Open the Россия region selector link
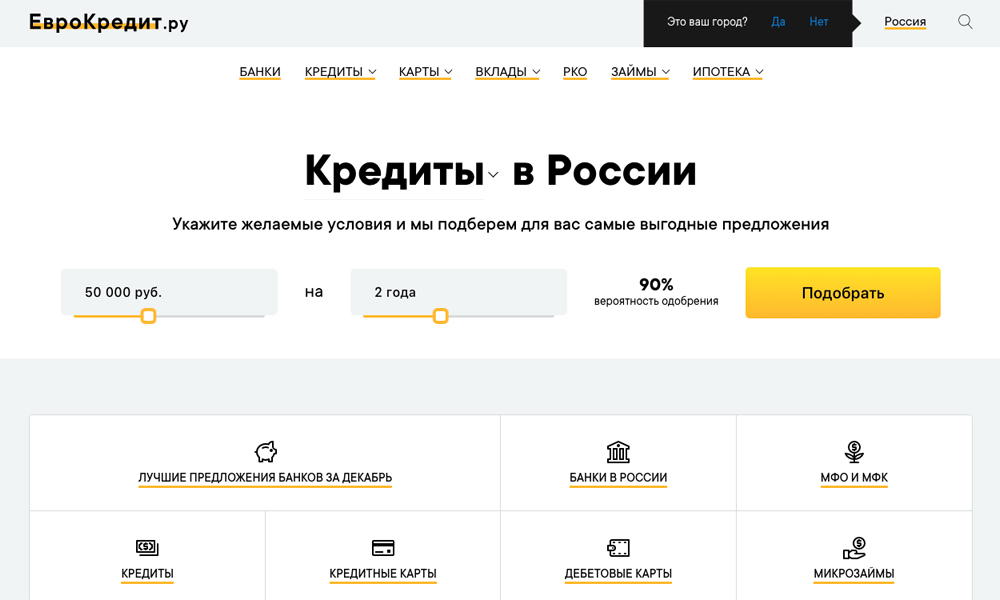The width and height of the screenshot is (1000, 600). coord(905,22)
